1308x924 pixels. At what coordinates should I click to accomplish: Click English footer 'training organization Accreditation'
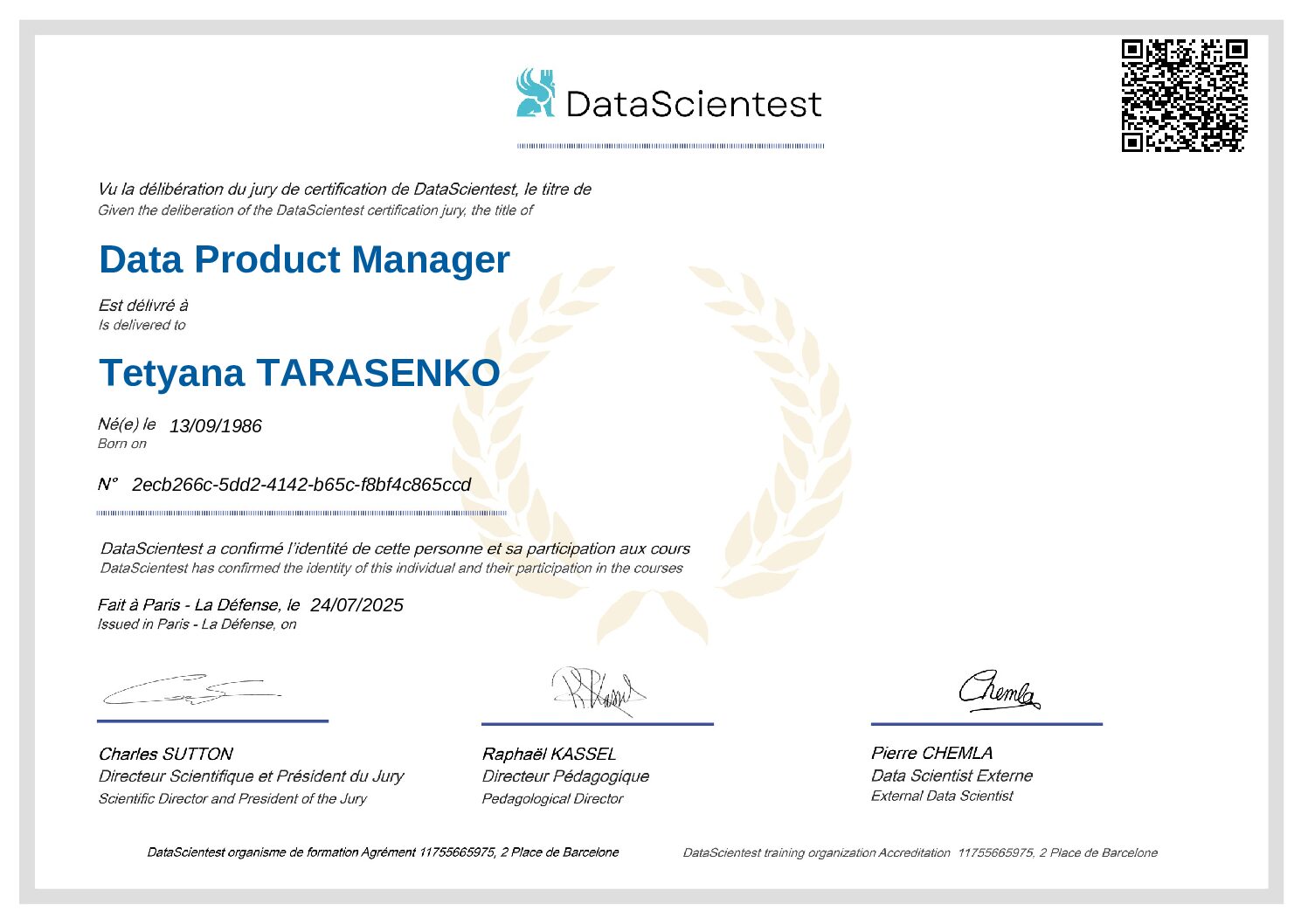pos(920,853)
